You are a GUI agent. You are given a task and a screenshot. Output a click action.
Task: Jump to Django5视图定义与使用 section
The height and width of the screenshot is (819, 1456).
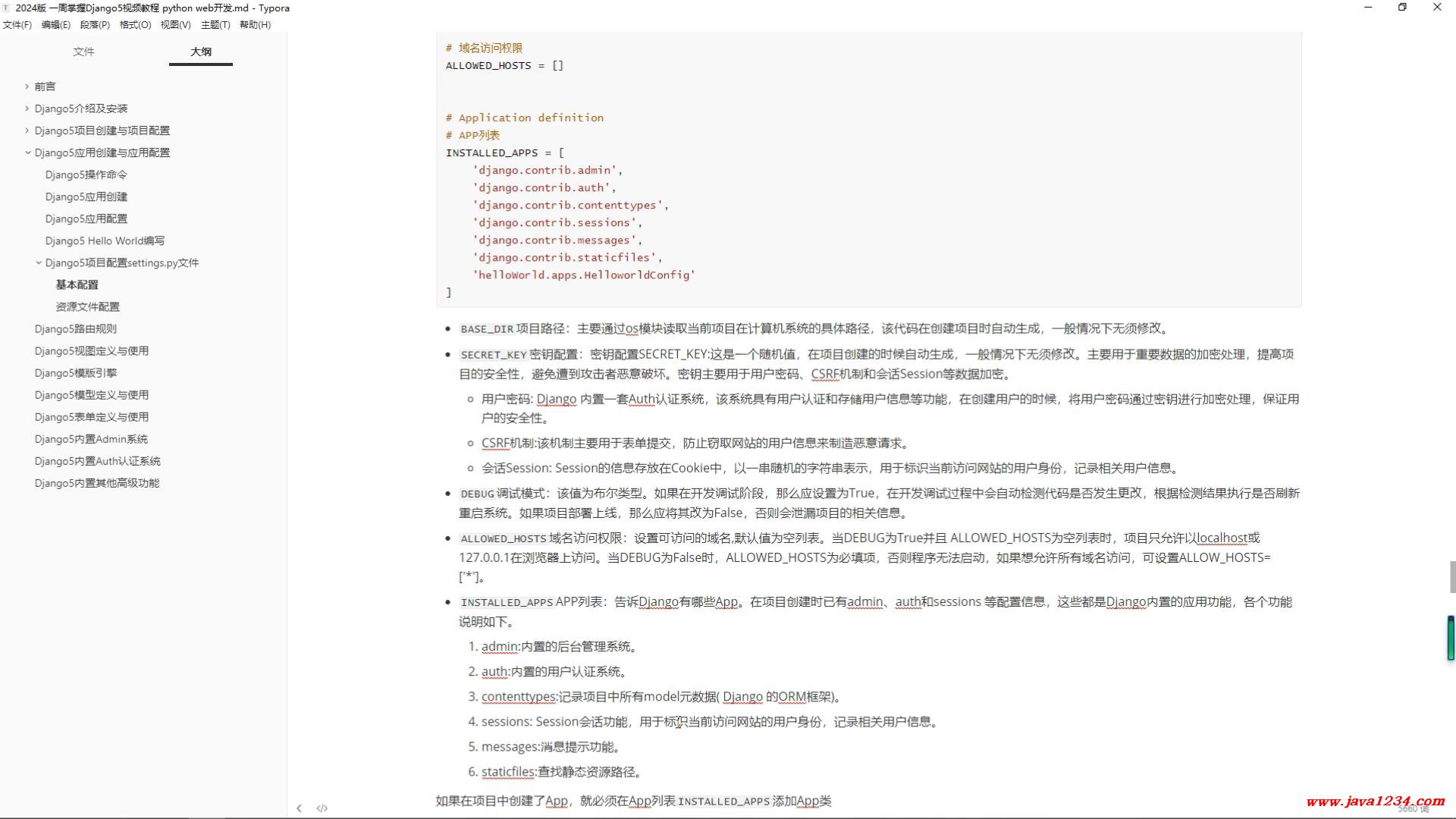[91, 350]
